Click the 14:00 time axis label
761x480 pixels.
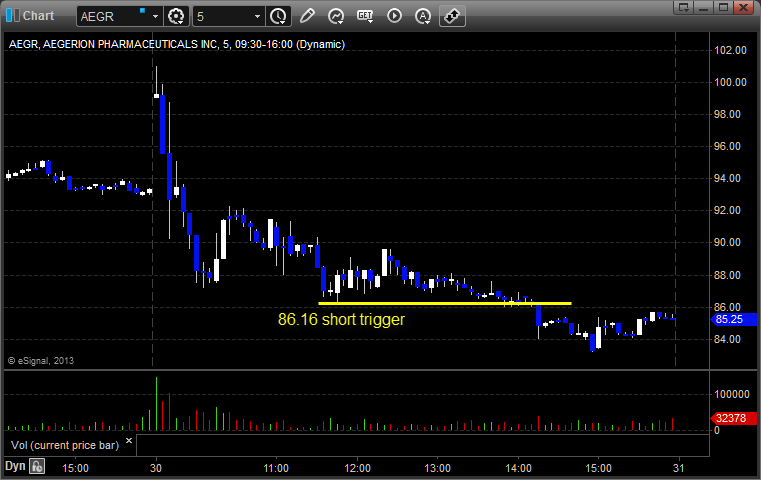[518, 468]
